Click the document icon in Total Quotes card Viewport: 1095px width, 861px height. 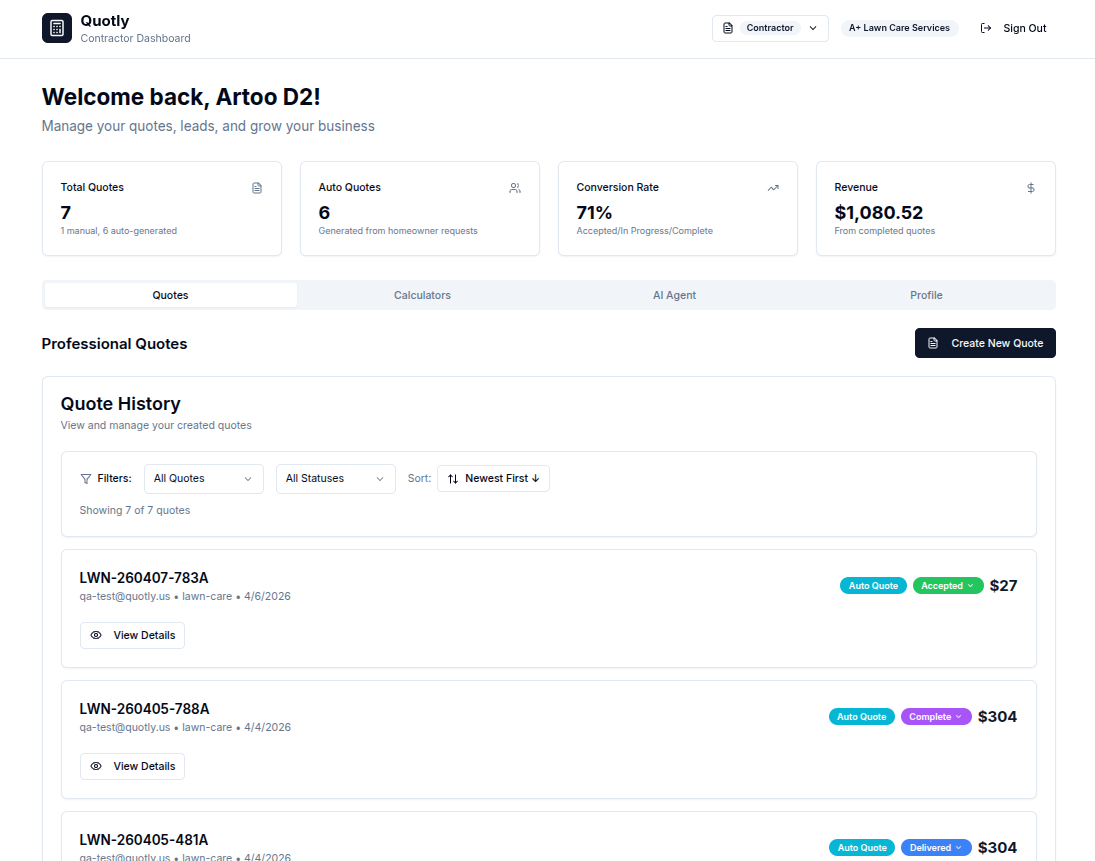pos(257,188)
